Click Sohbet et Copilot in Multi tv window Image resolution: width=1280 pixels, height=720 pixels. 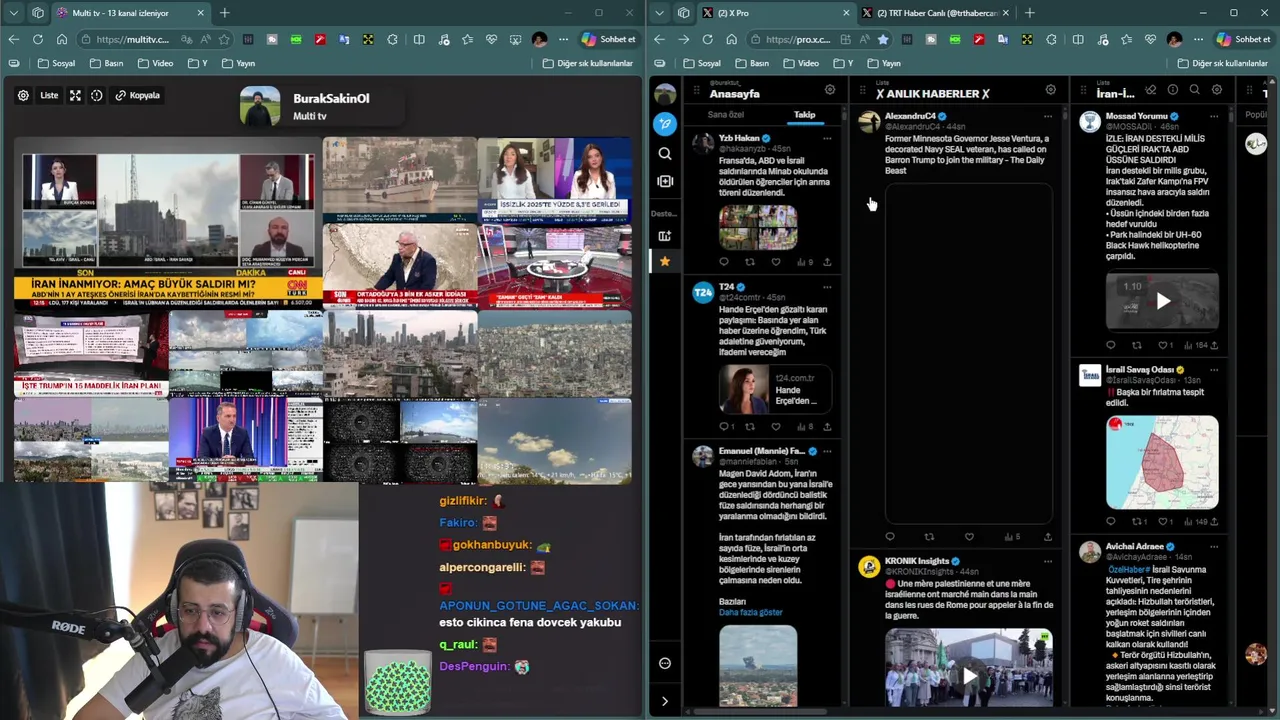pyautogui.click(x=608, y=39)
